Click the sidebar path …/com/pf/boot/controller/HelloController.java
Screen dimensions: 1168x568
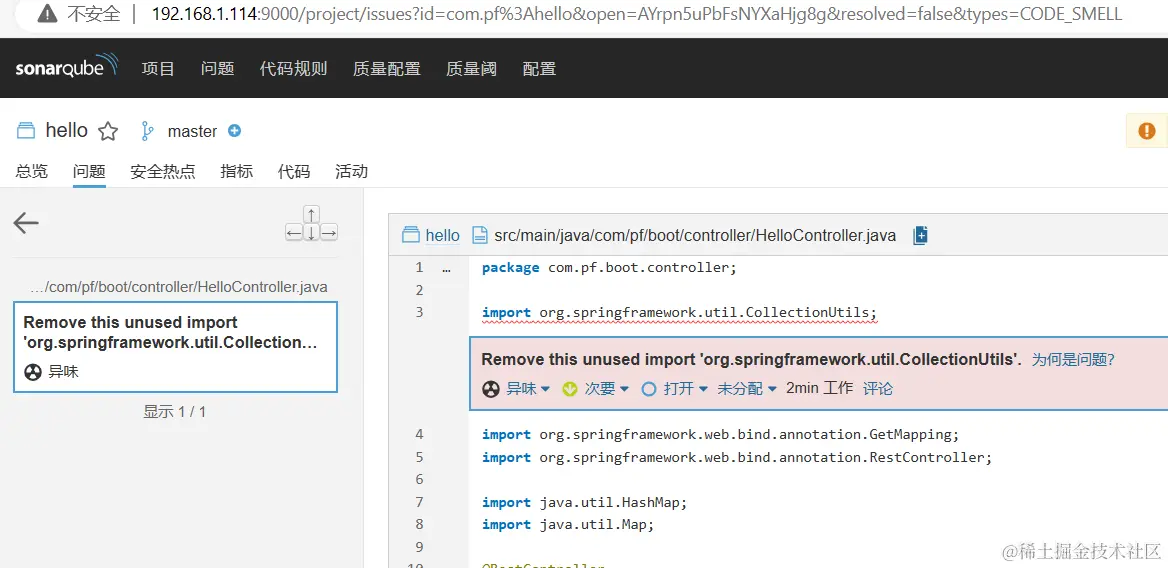(179, 287)
